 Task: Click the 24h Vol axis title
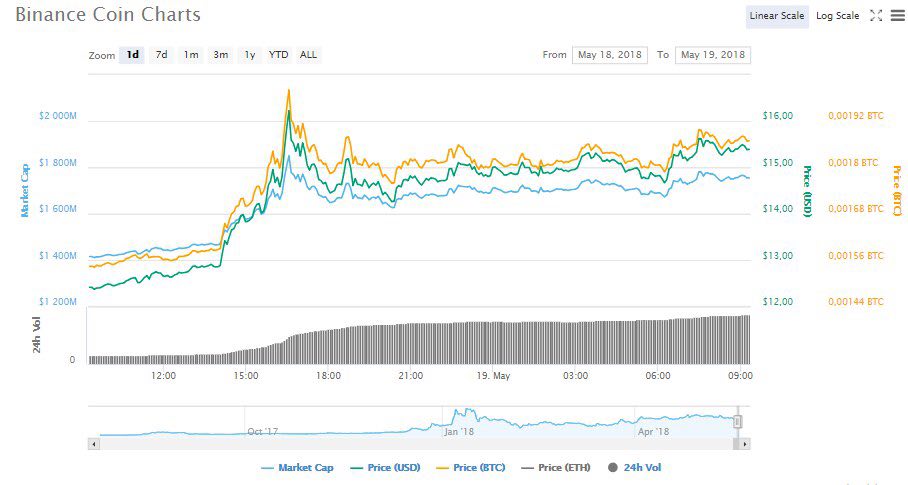37,335
